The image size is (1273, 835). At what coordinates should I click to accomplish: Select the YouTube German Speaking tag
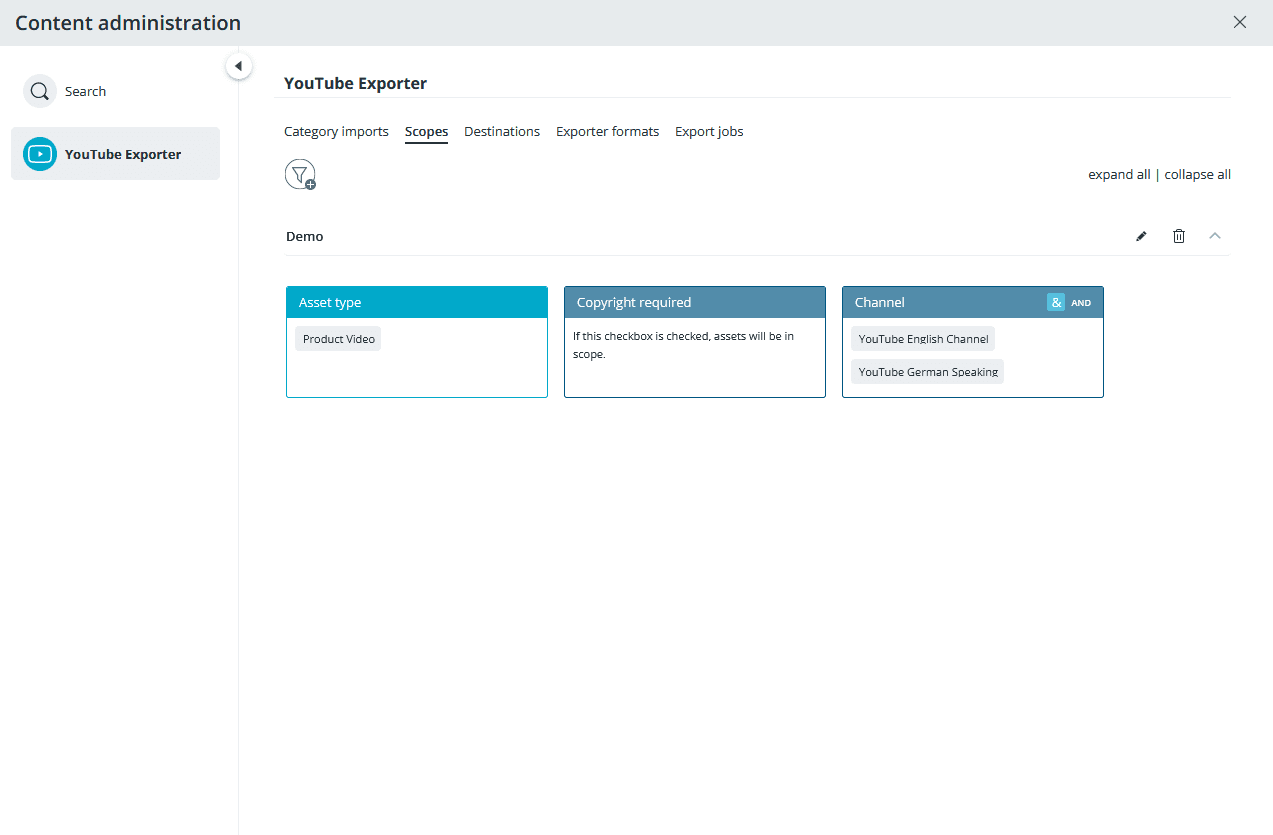tap(928, 372)
